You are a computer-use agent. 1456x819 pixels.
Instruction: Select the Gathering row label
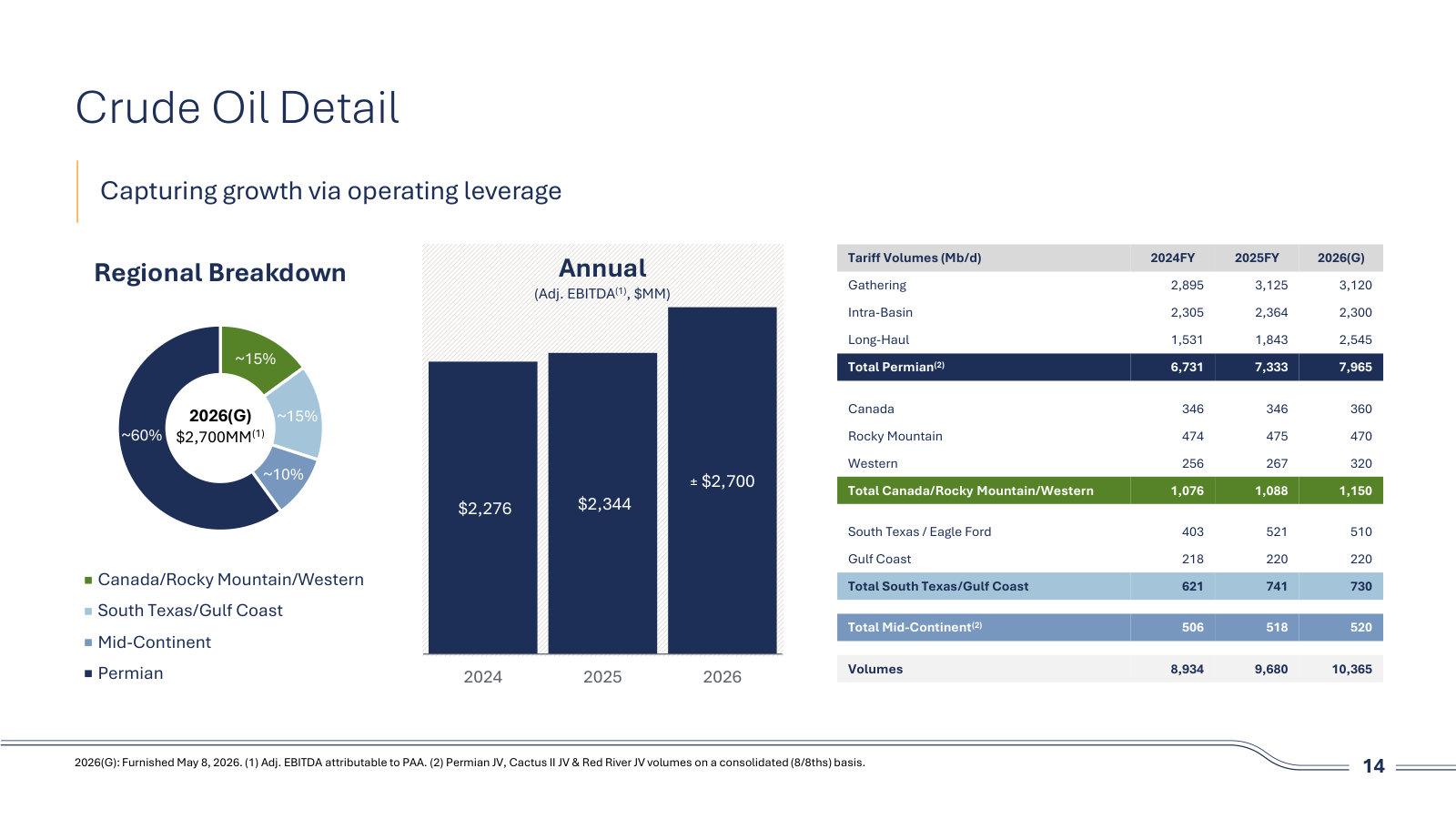point(877,285)
